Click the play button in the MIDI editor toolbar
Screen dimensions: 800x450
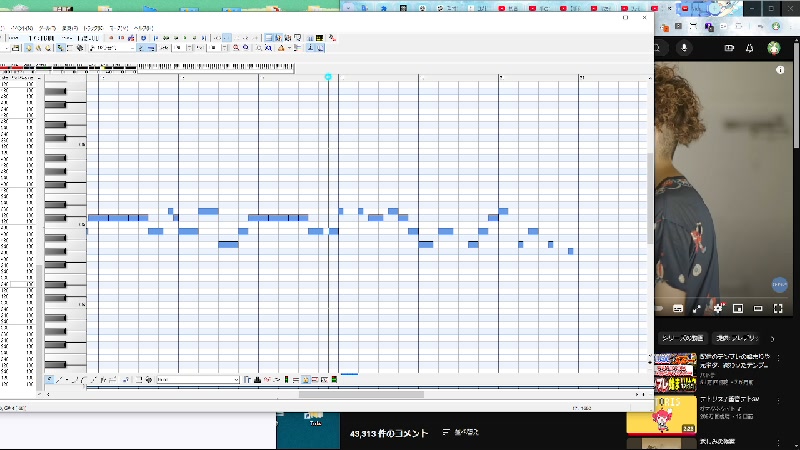[x=185, y=38]
